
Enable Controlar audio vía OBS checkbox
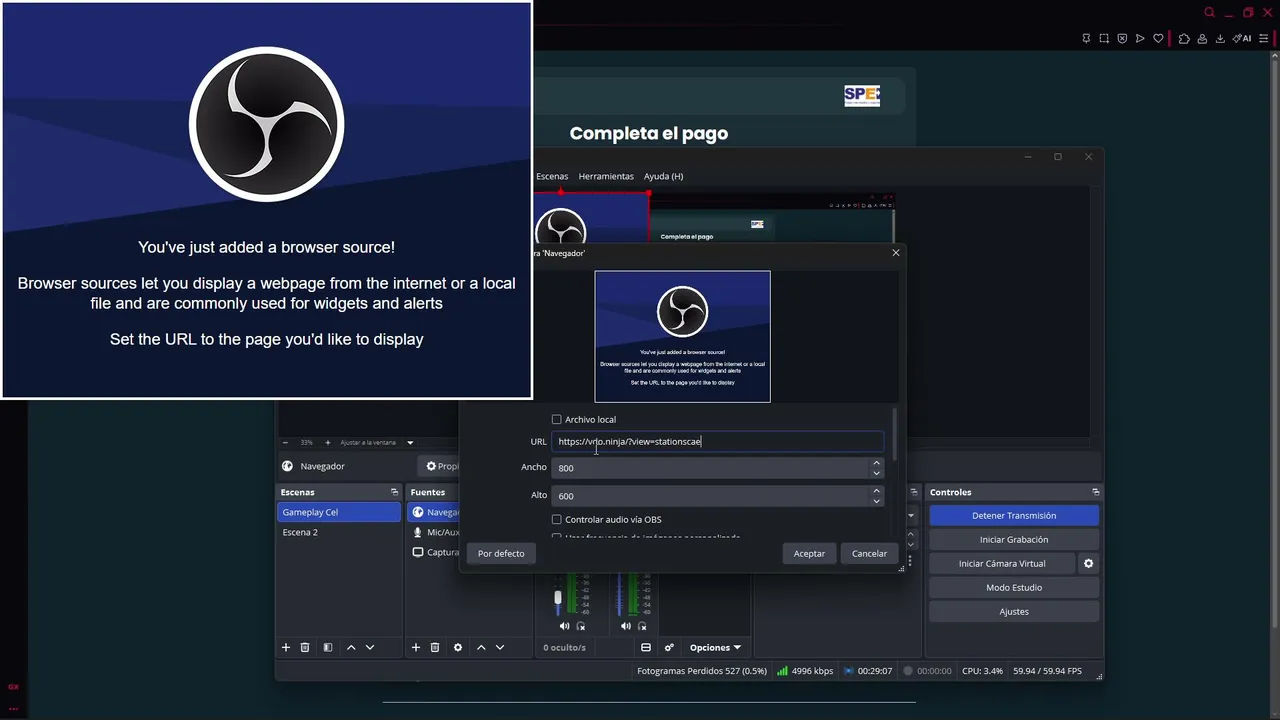[x=557, y=520]
